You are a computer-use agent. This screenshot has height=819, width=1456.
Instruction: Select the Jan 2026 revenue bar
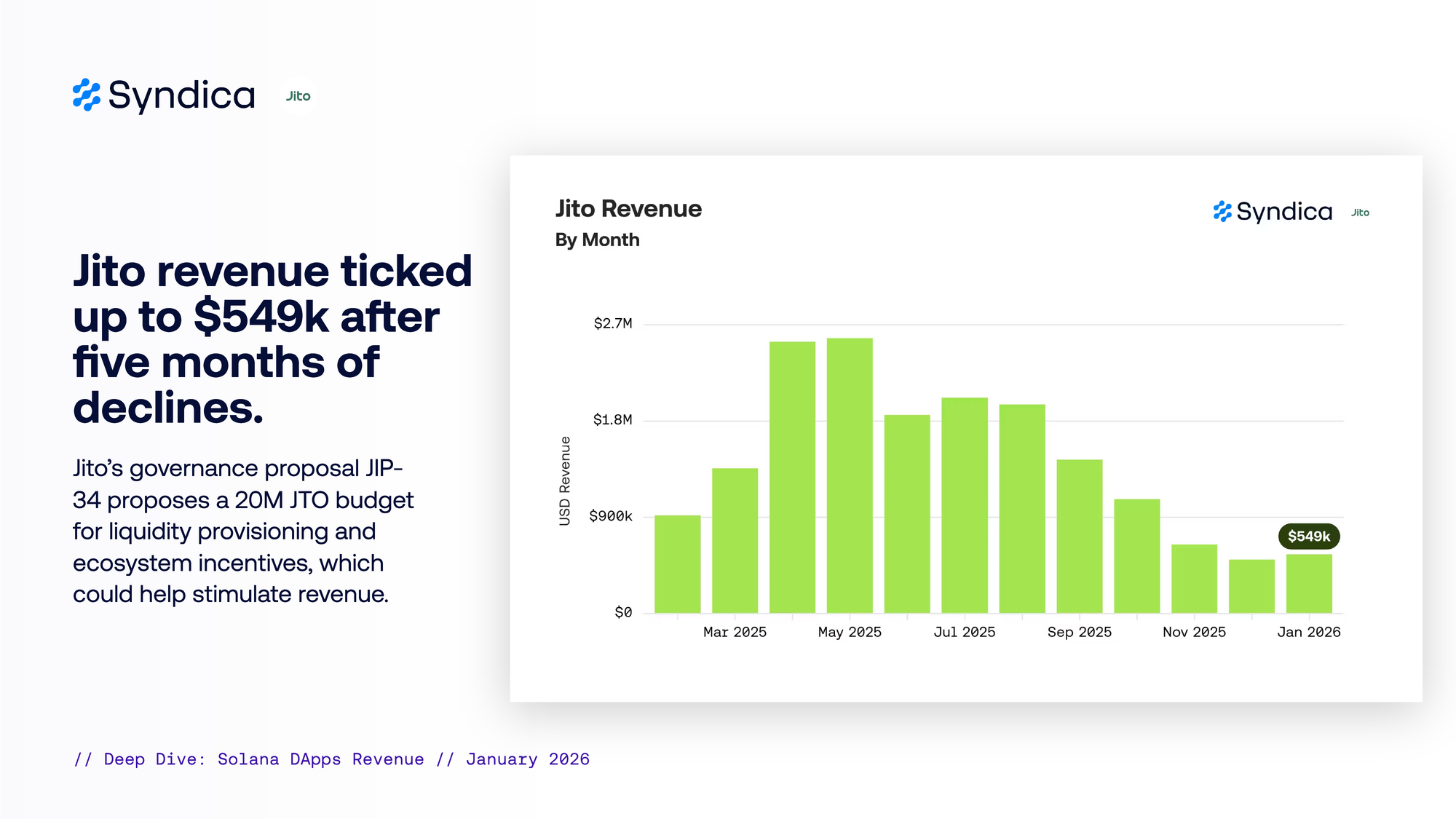(1308, 583)
